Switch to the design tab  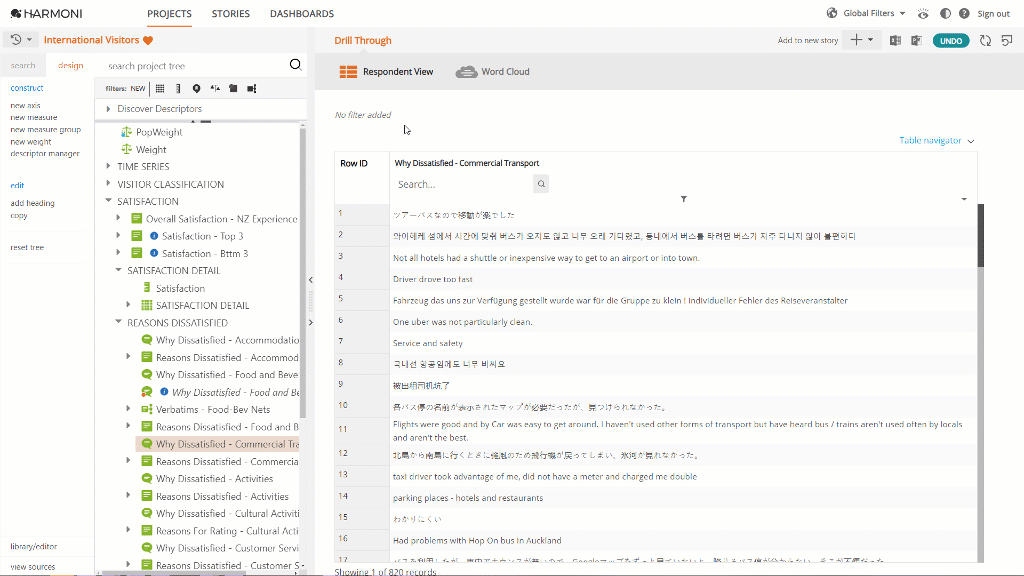tap(71, 65)
